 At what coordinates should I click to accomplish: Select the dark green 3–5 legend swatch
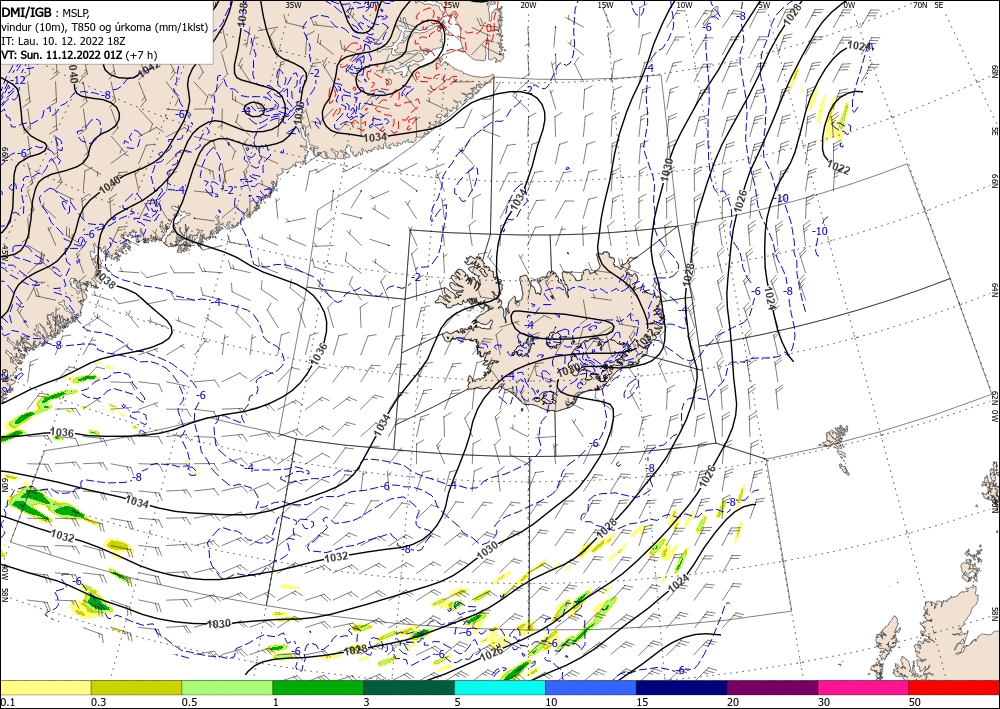(409, 687)
